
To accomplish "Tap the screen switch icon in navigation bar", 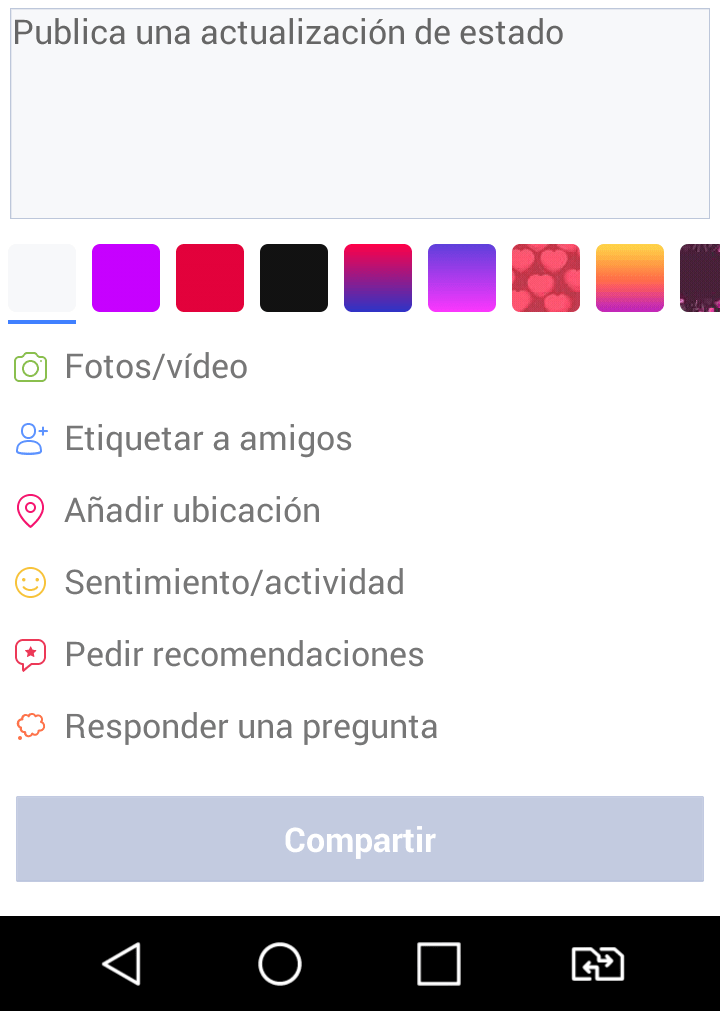I will pyautogui.click(x=597, y=964).
